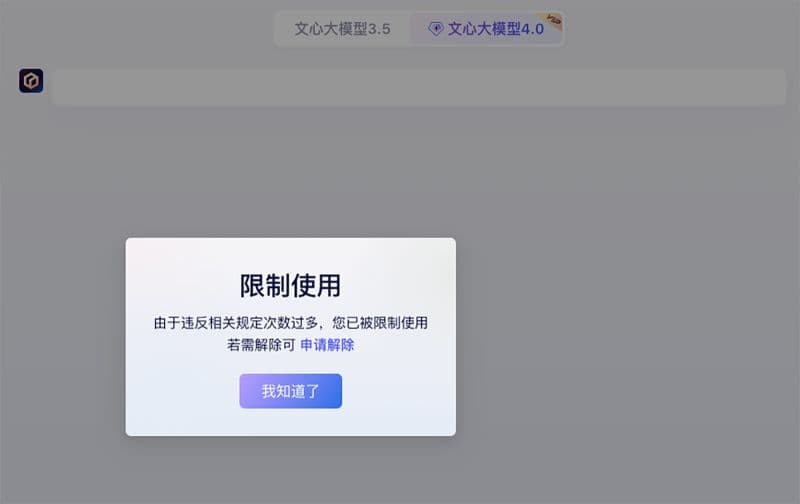
Task: Click the "3.5" version number in the tab
Action: coord(378,29)
